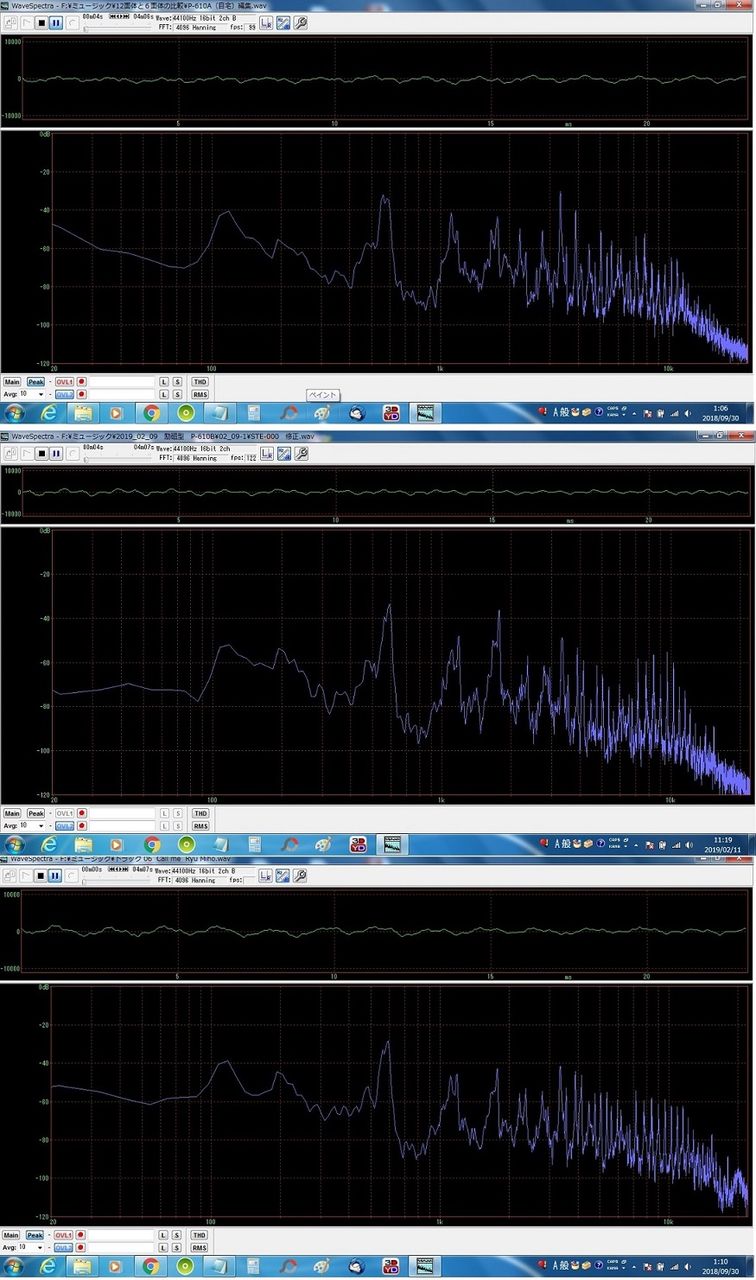The height and width of the screenshot is (1280, 756).
Task: Open Chrome from taskbar above STE-000 window
Action: (151, 412)
